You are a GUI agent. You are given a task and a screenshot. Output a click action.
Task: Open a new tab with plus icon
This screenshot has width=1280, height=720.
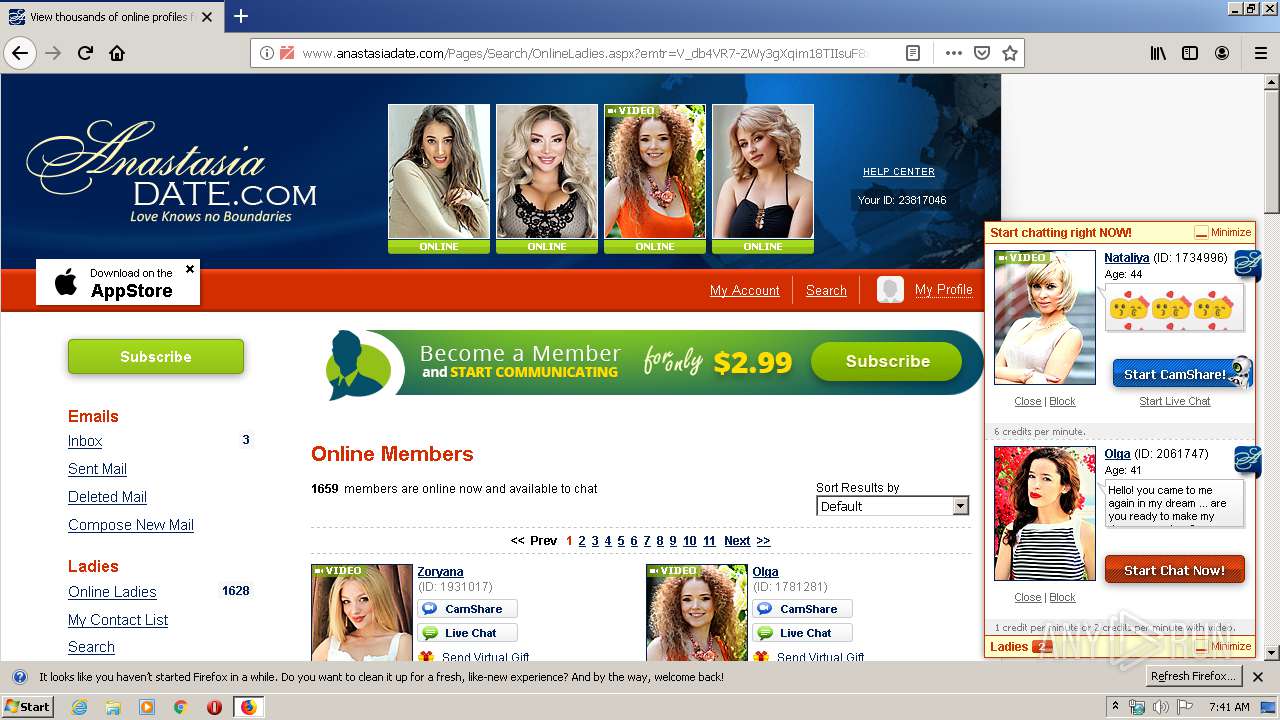point(241,16)
